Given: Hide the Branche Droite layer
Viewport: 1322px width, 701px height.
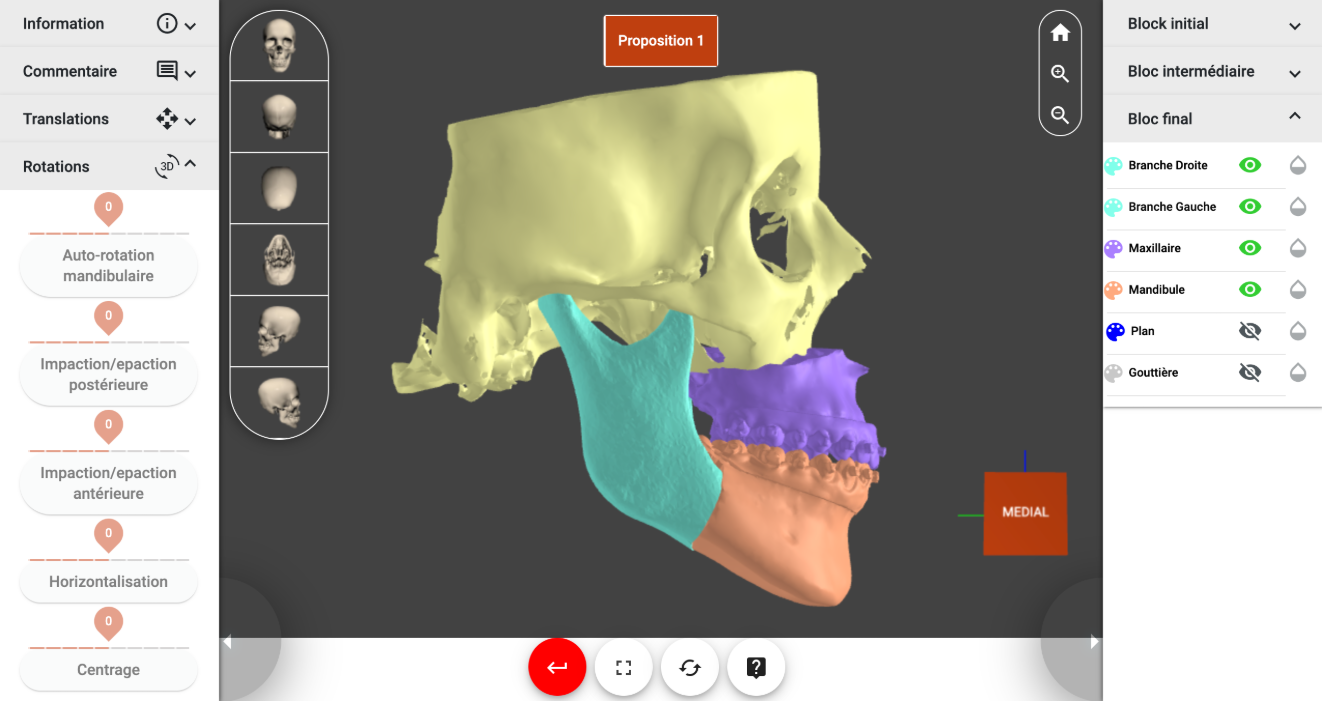Looking at the screenshot, I should pyautogui.click(x=1250, y=166).
